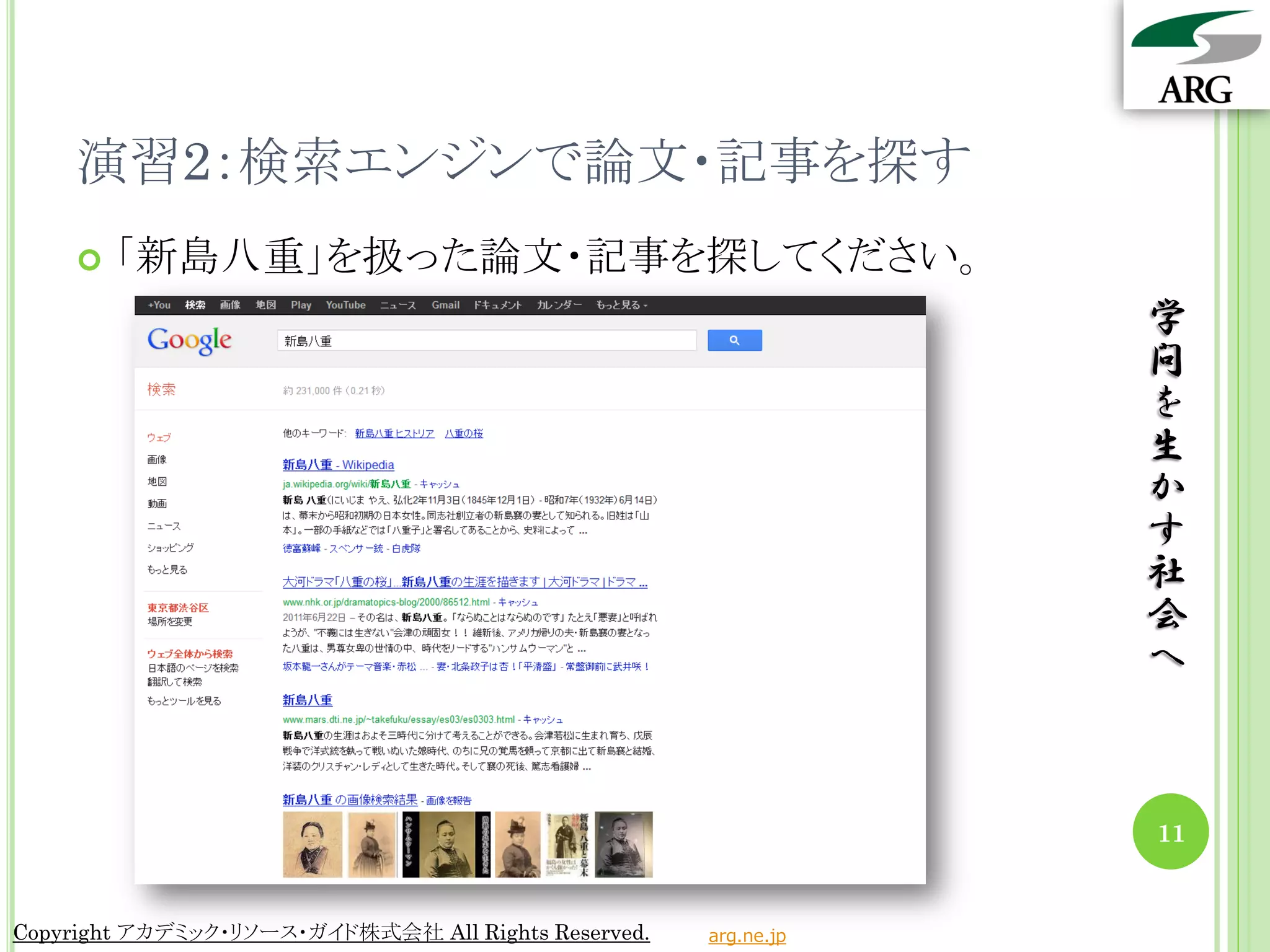Open キャッシュ link of NHK result

coord(518,602)
